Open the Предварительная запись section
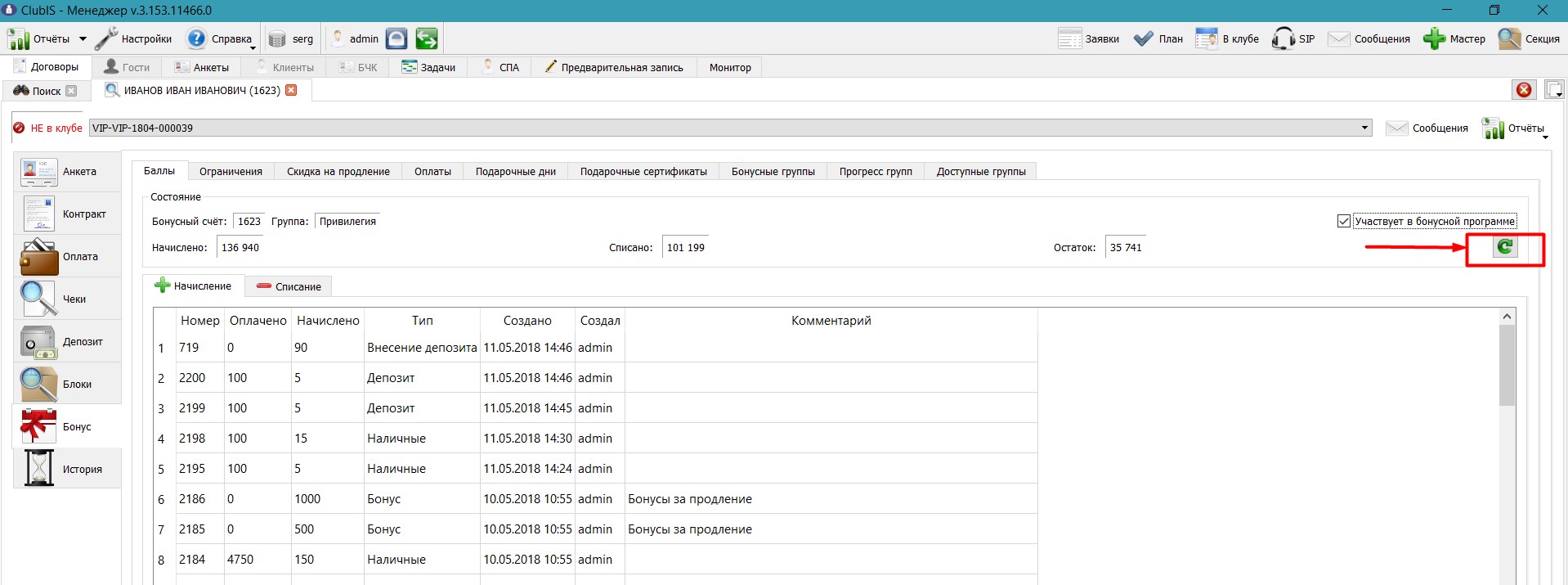This screenshot has height=585, width=1568. pyautogui.click(x=613, y=67)
